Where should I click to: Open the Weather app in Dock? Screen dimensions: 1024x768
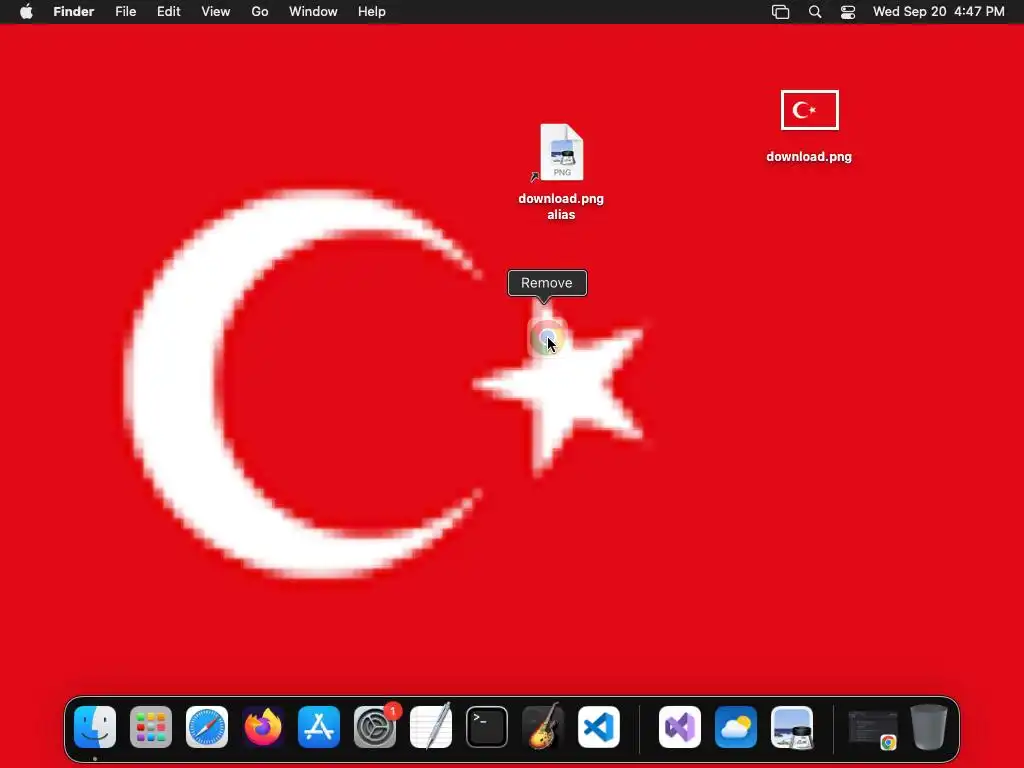coord(736,727)
